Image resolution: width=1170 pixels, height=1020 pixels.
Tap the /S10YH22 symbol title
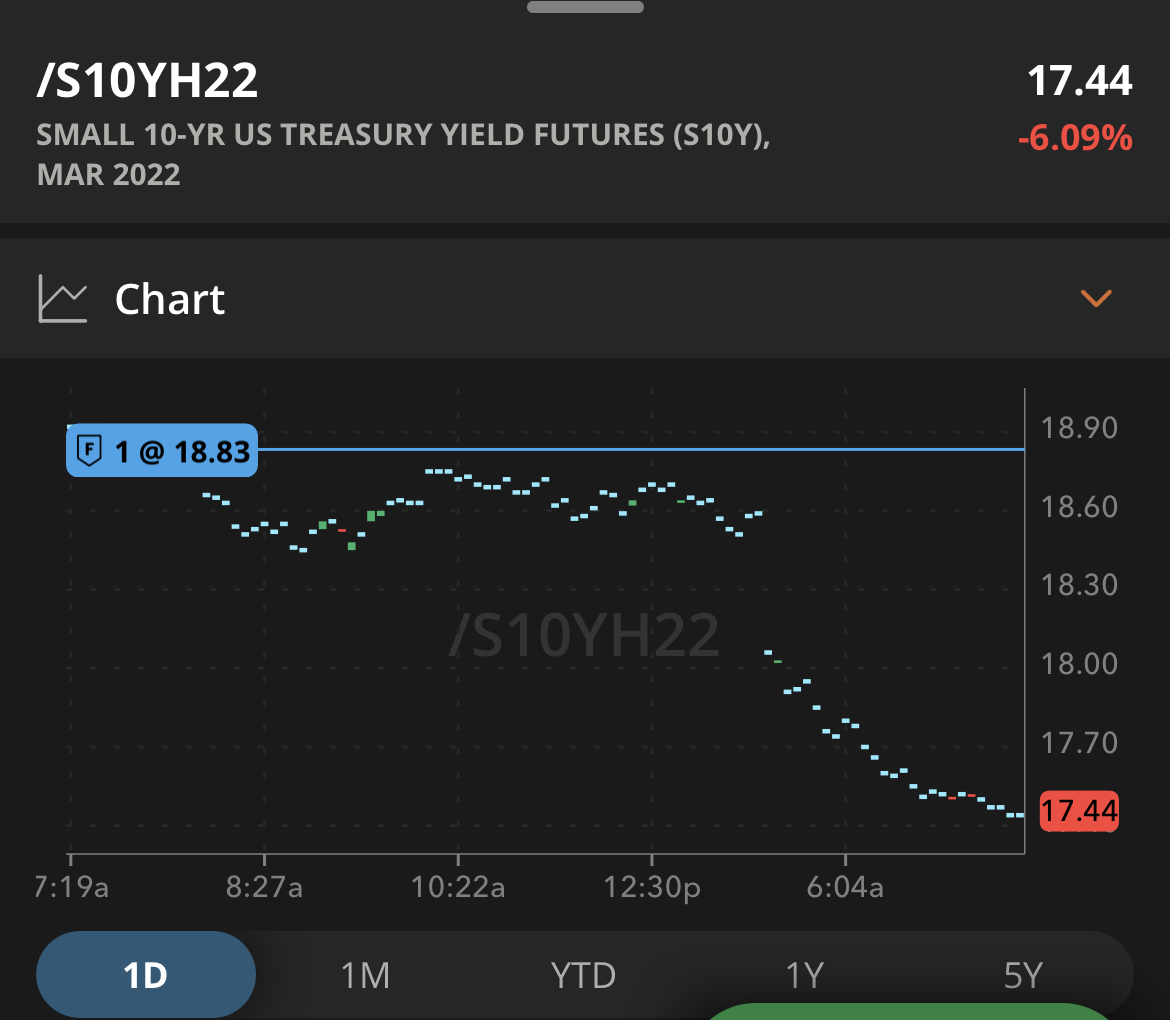147,81
